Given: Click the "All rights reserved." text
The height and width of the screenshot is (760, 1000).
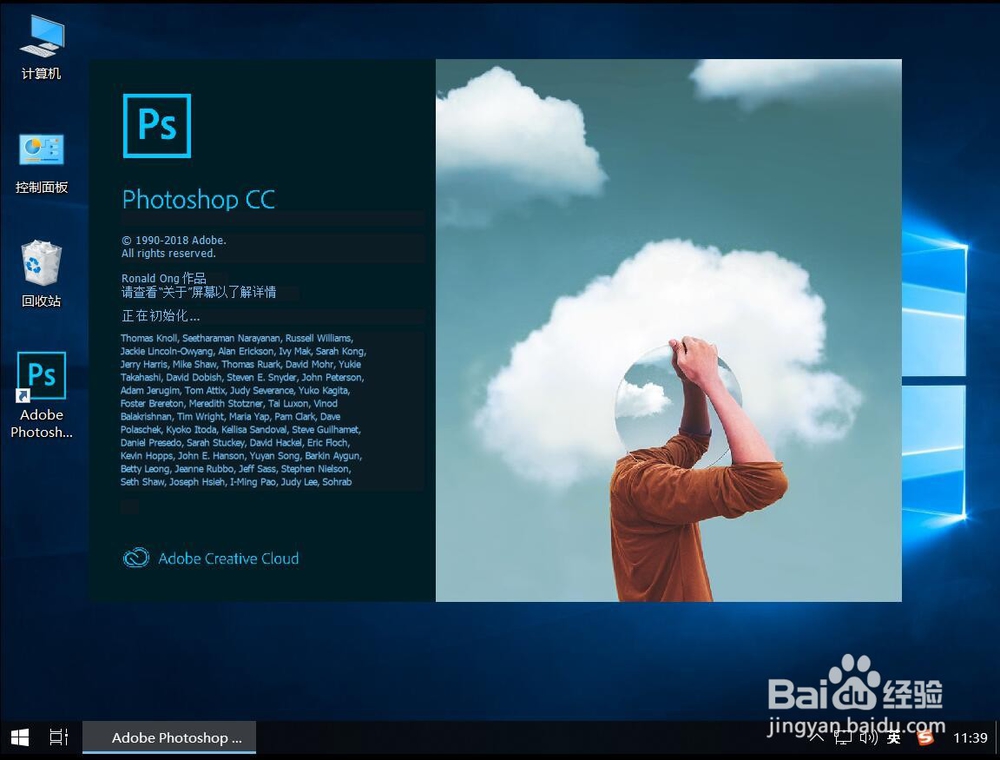Looking at the screenshot, I should click(168, 253).
